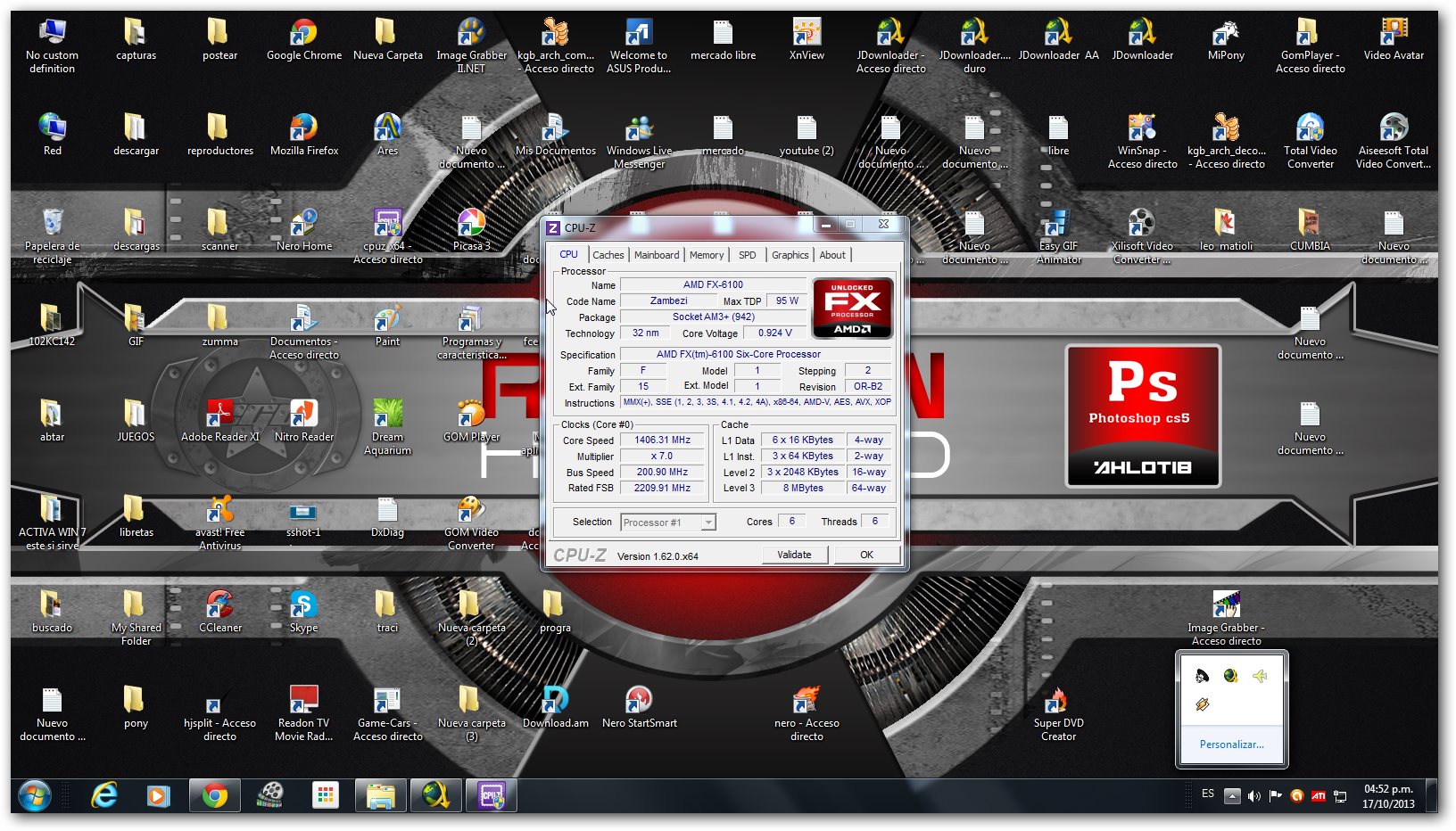
Task: Select the Super DVD Creator icon
Action: [1059, 713]
